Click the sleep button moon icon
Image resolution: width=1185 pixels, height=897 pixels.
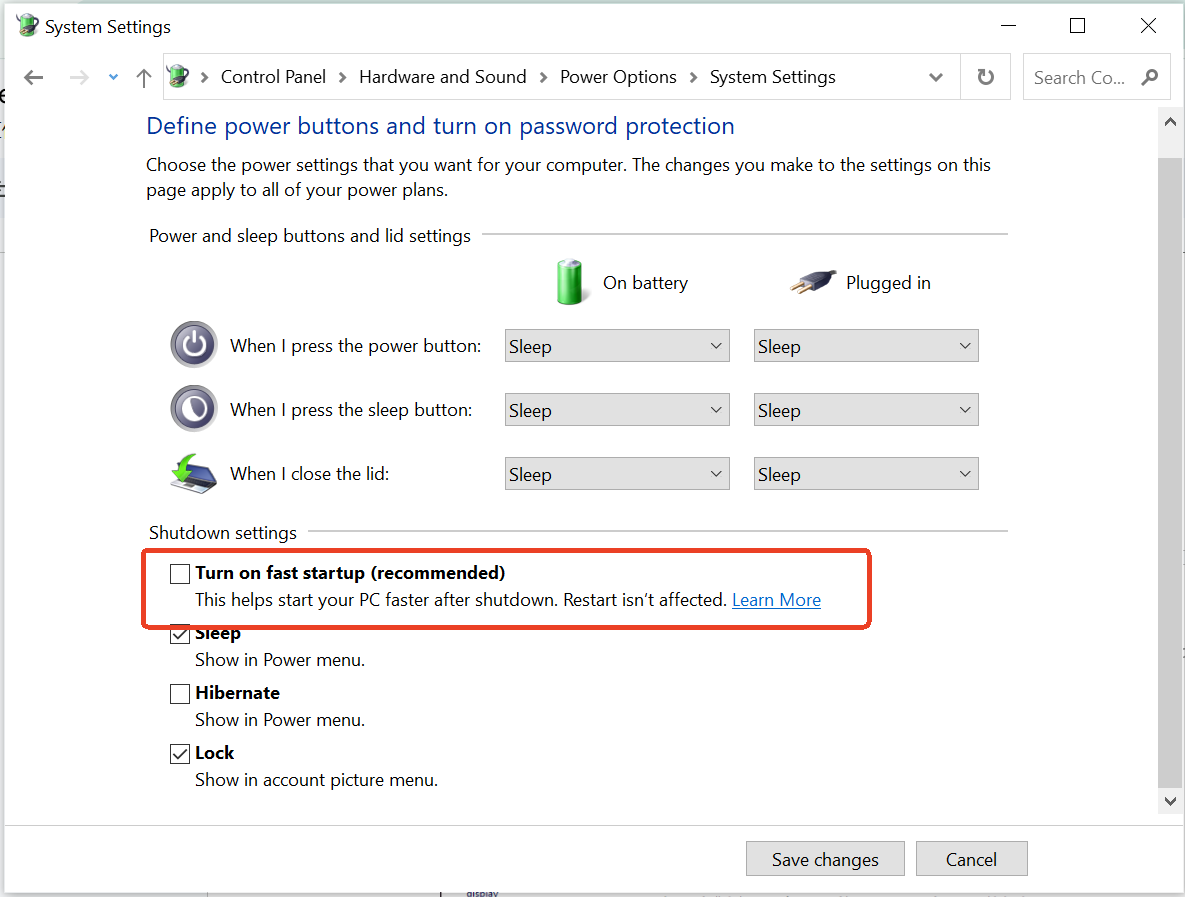pyautogui.click(x=193, y=409)
